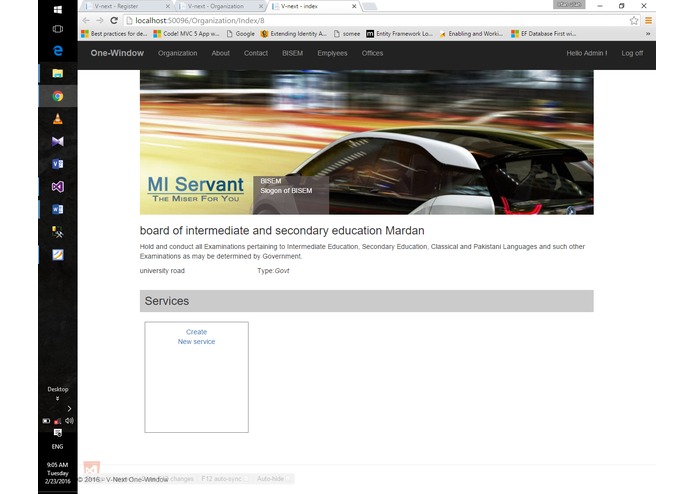This screenshot has width=695, height=494.
Task: Open the Google bookmark
Action: 240,34
